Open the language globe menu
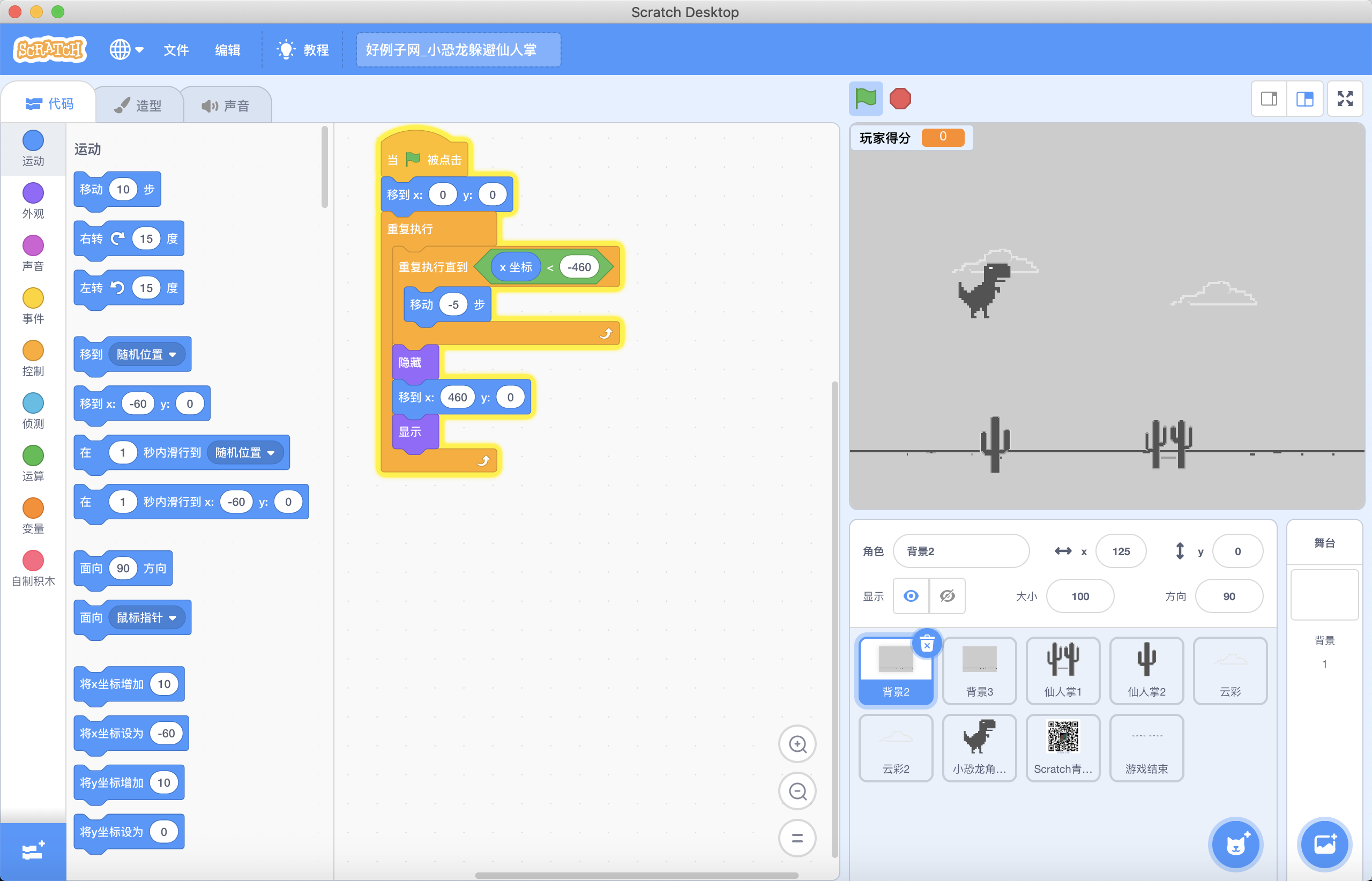 tap(126, 49)
